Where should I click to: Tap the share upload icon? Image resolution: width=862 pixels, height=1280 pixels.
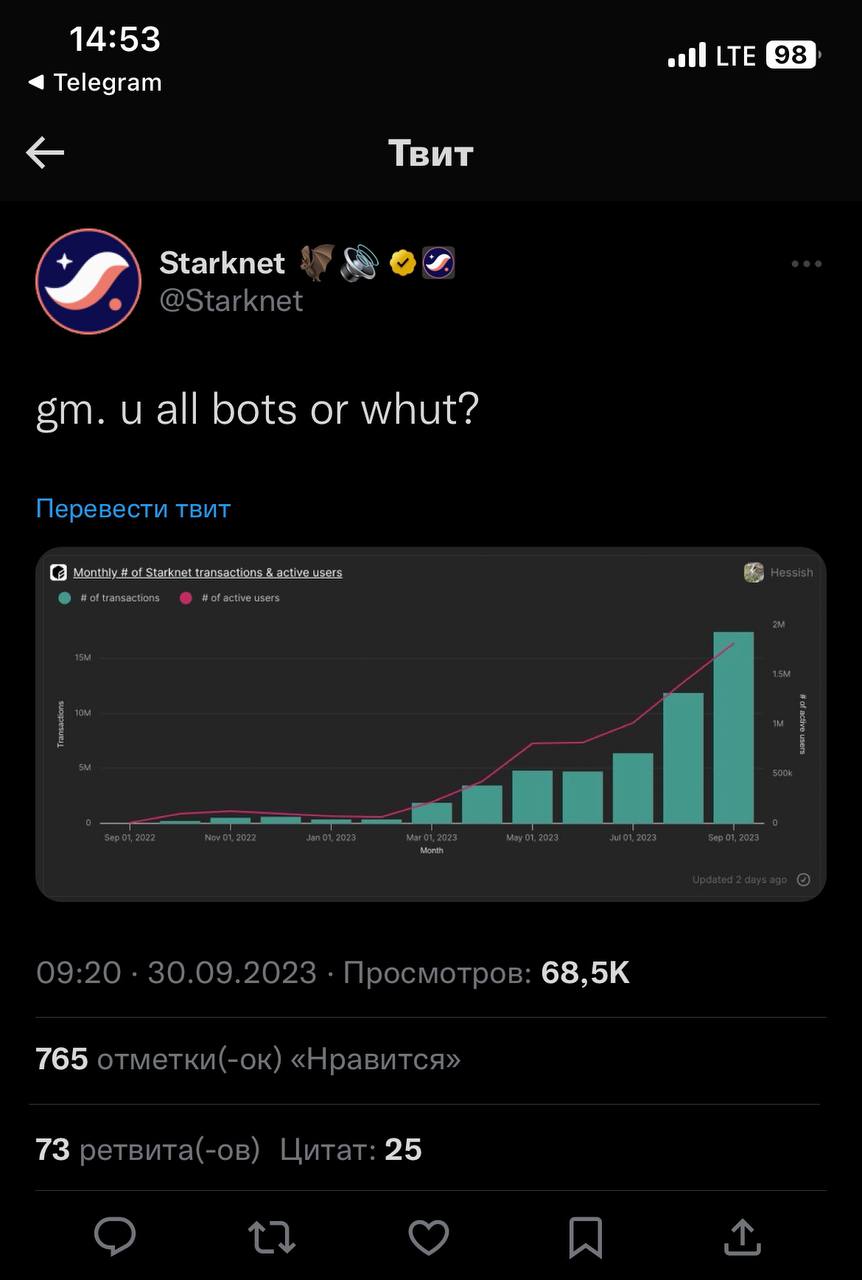click(741, 1237)
